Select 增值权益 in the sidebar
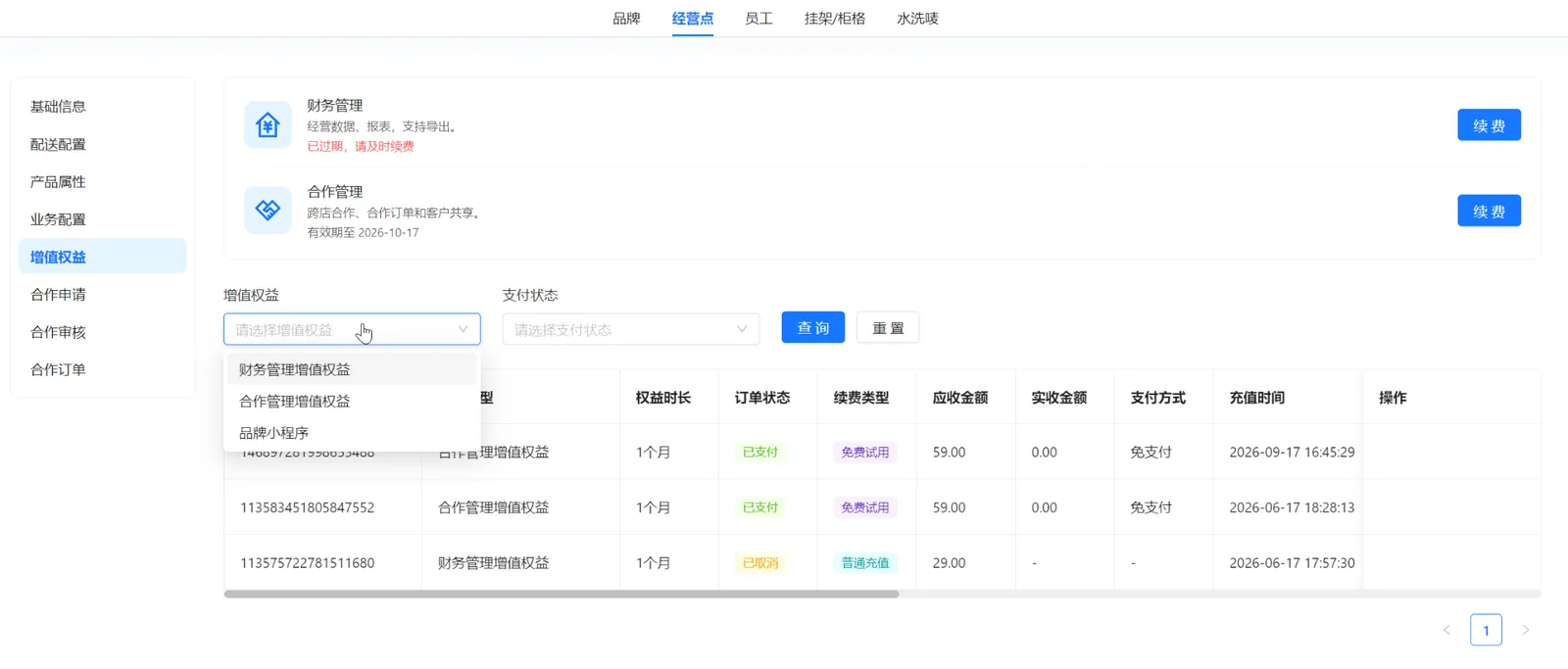The image size is (1568, 669). tap(102, 257)
